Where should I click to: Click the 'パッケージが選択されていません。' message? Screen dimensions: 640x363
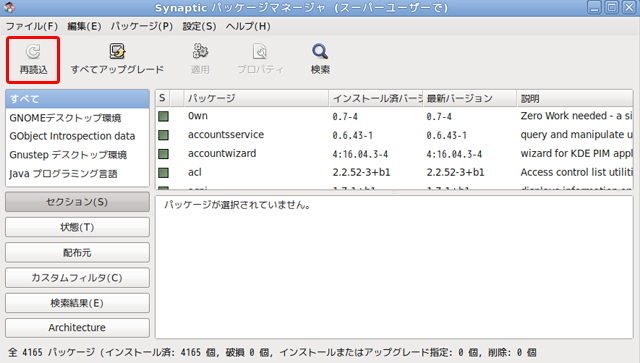[238, 205]
